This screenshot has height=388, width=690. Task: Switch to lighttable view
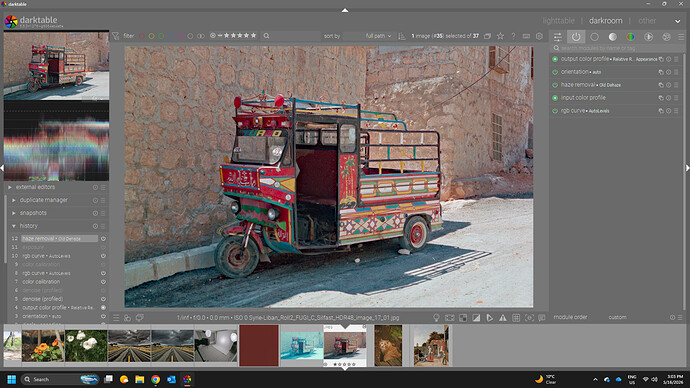558,21
